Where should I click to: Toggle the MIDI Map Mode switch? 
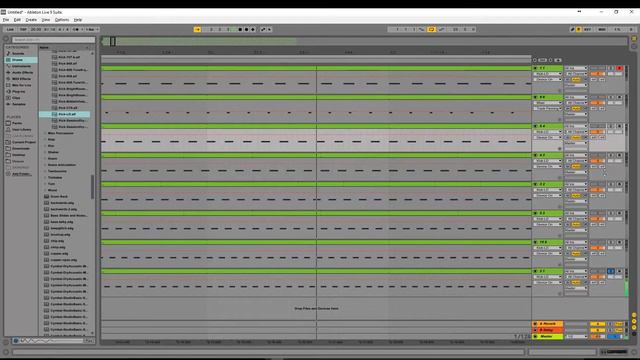(x=602, y=29)
